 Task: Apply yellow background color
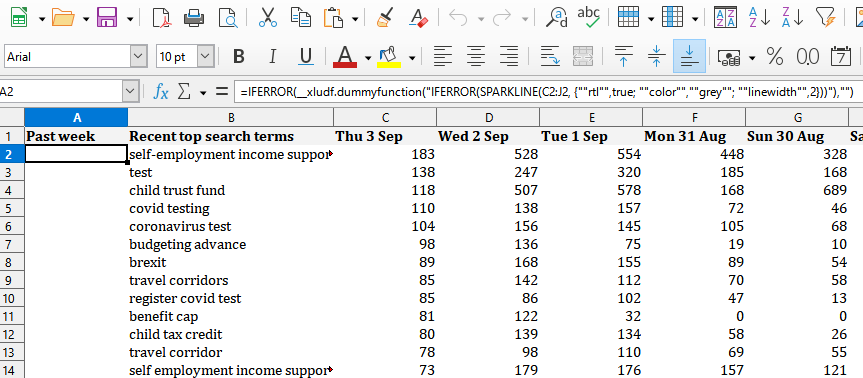(389, 56)
